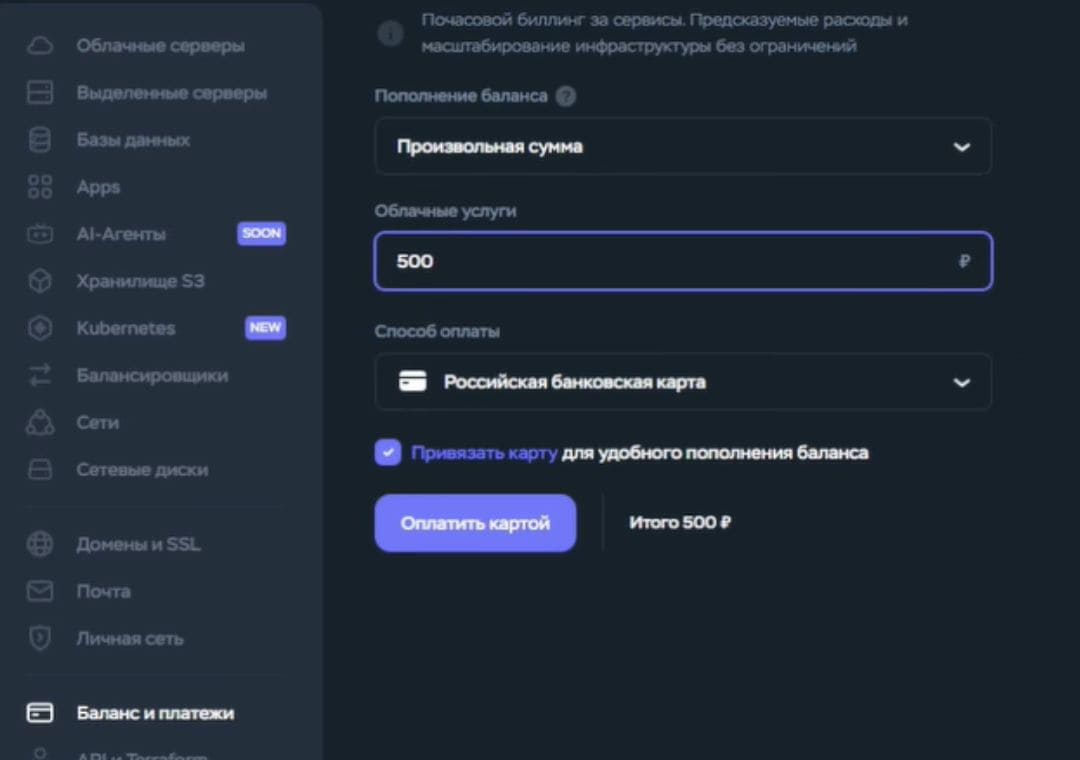Screen dimensions: 1080x760
Task: Go to Почта in the sidebar
Action: coord(103,591)
